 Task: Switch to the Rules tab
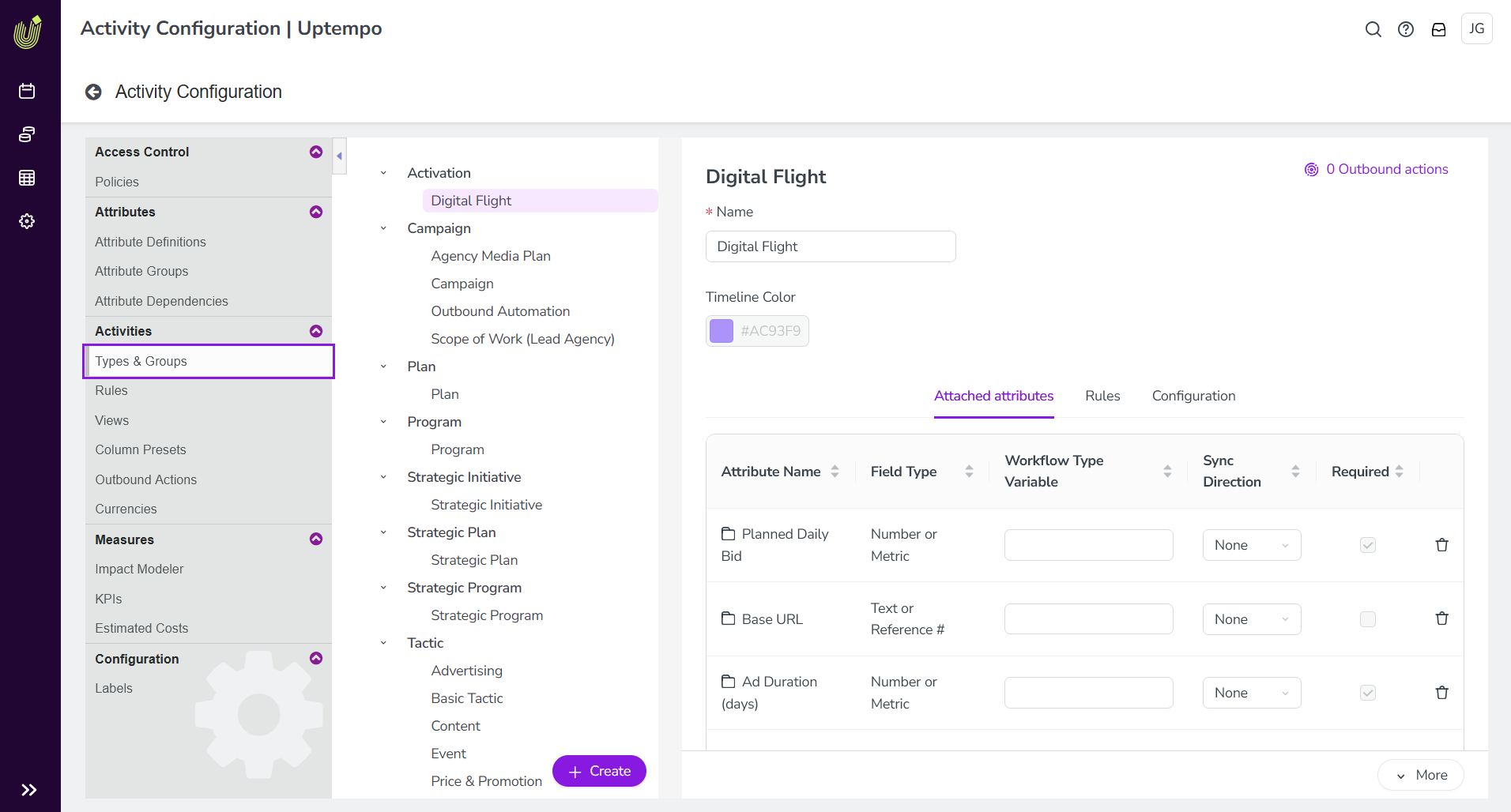1102,396
